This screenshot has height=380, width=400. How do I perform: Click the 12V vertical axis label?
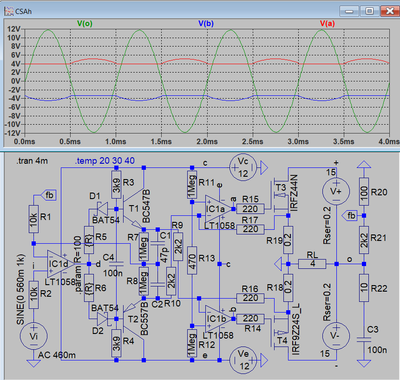tap(14, 29)
